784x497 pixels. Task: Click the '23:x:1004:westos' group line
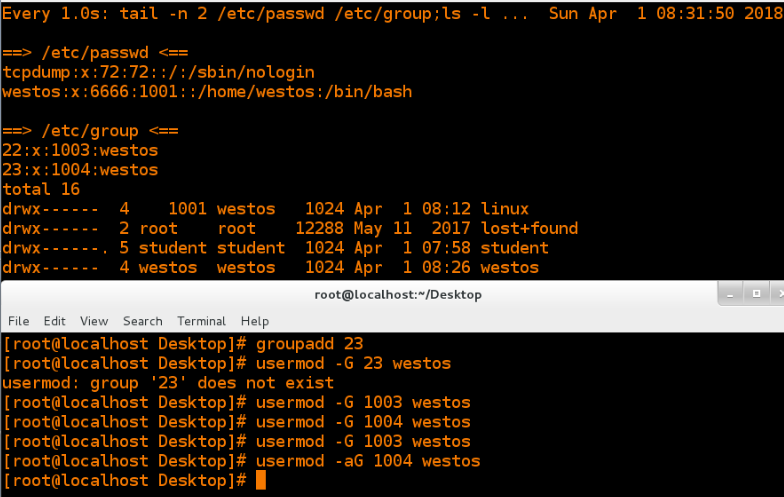click(x=80, y=170)
